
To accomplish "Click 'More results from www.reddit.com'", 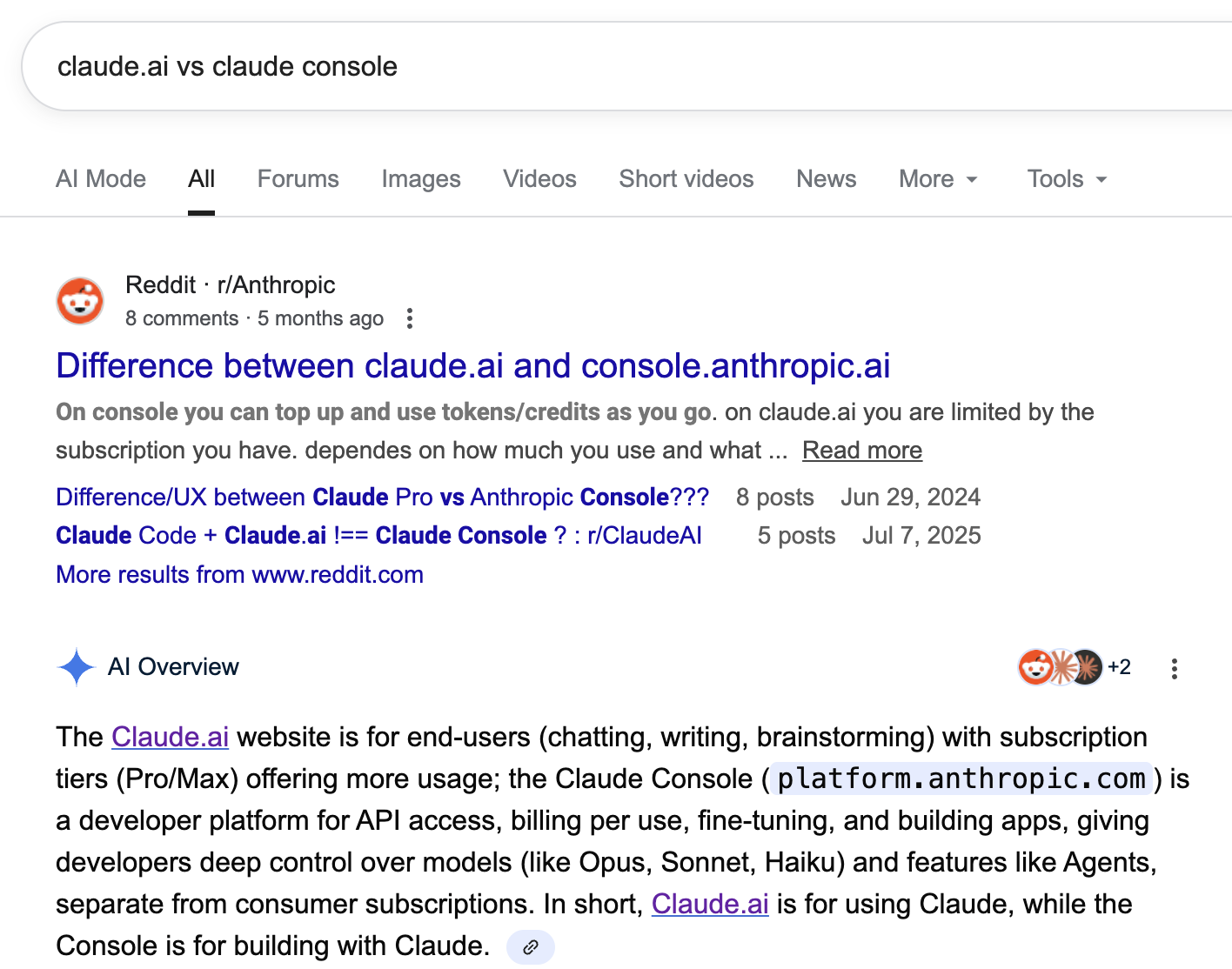I will tap(239, 575).
